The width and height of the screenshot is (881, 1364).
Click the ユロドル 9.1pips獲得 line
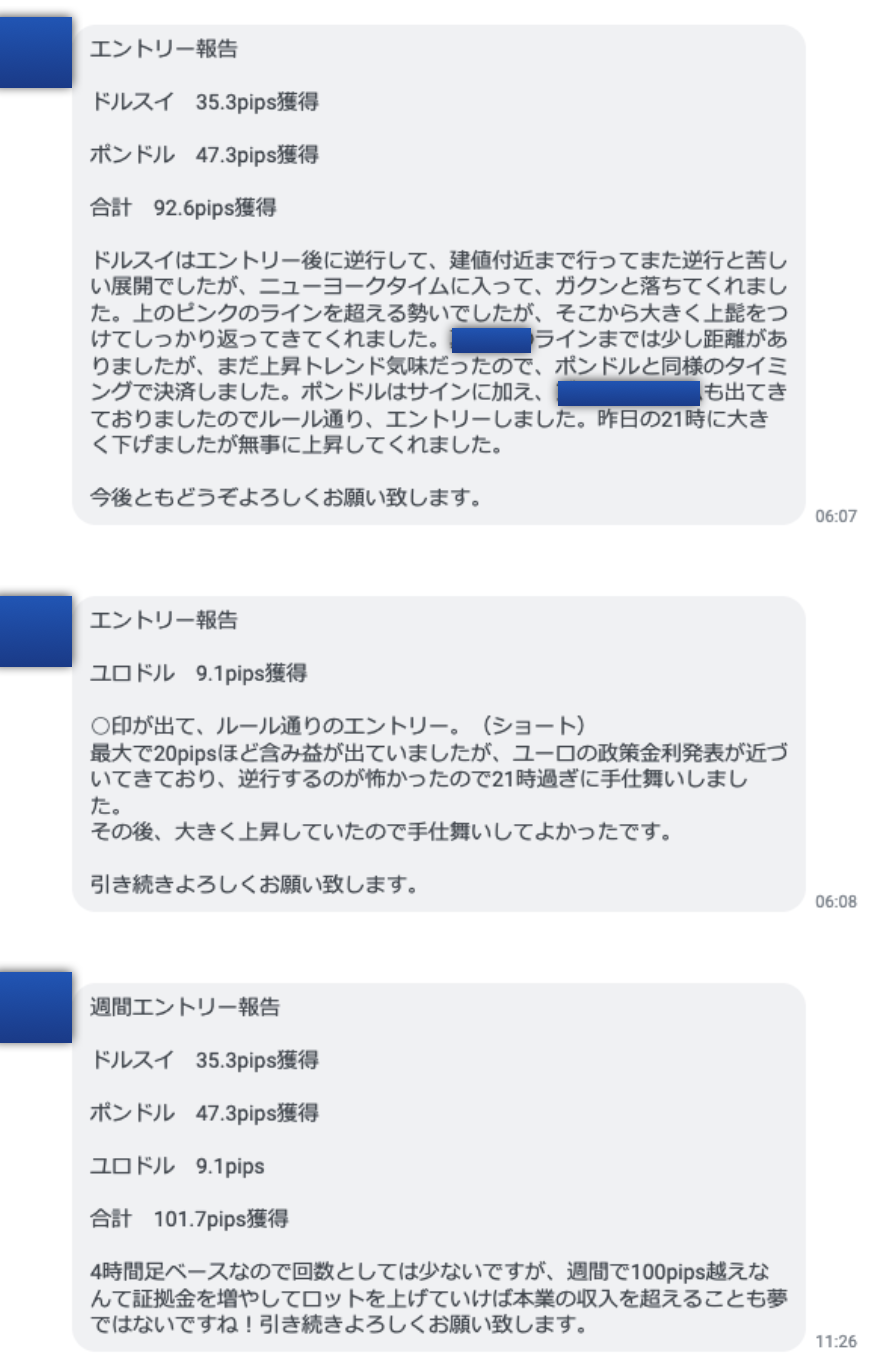click(199, 673)
